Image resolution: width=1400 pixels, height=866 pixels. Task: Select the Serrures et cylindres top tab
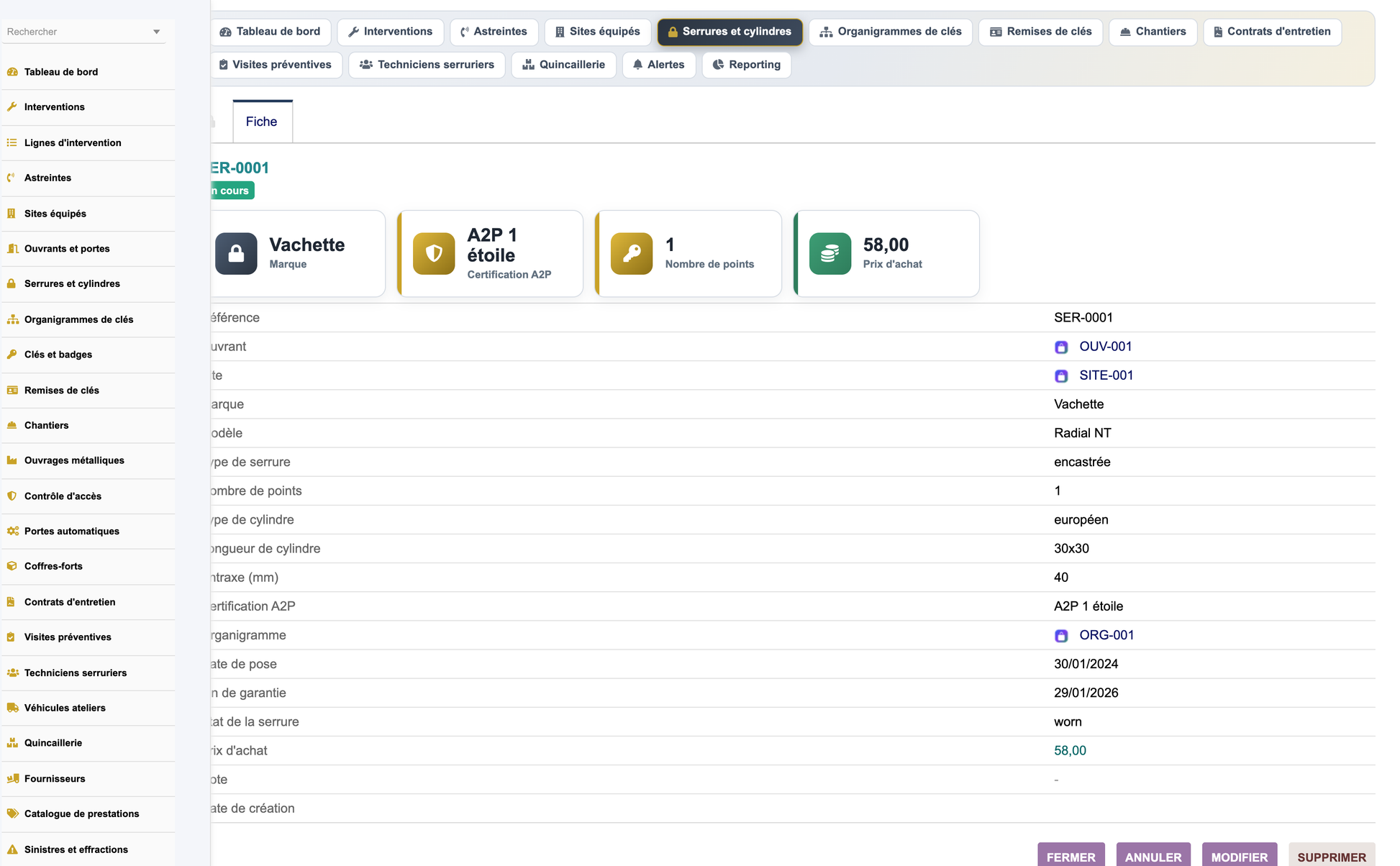(x=730, y=32)
